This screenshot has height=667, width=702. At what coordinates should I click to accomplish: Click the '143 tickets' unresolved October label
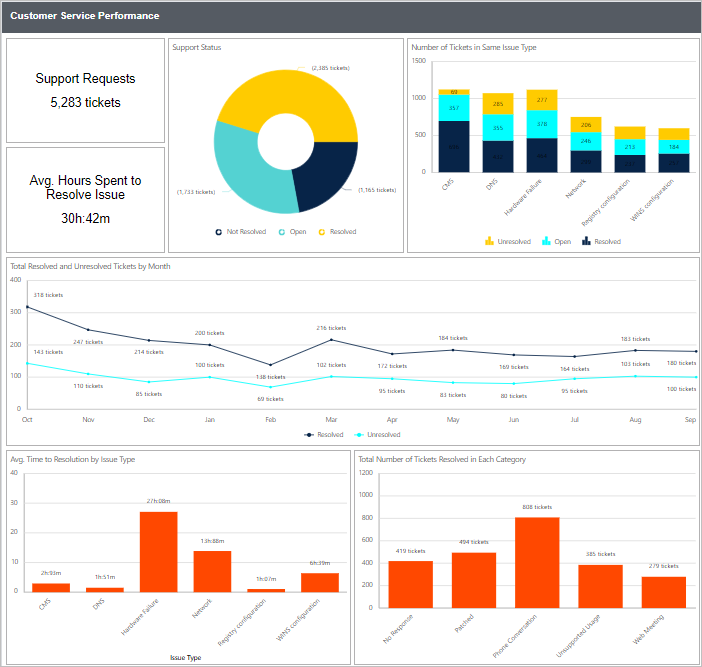[48, 352]
